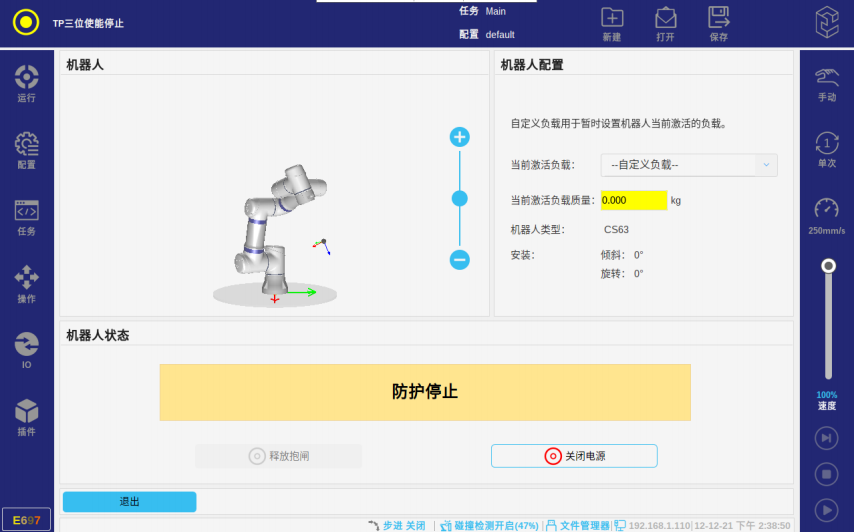Open the 操作 (Move) arrows icon
The width and height of the screenshot is (854, 532).
coord(27,283)
